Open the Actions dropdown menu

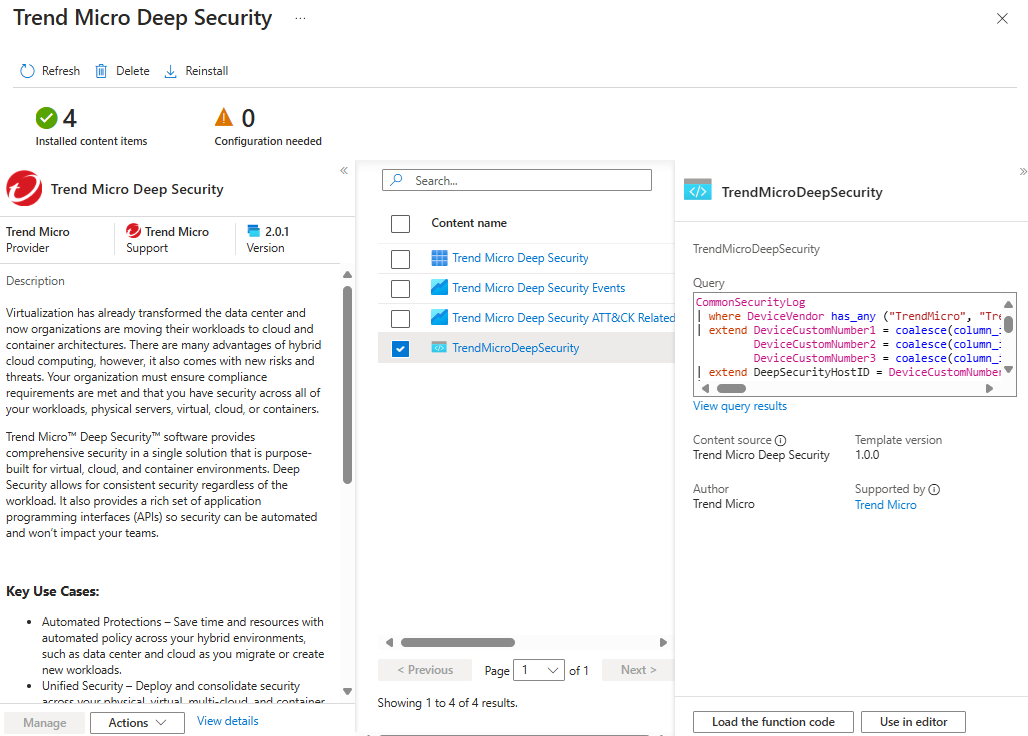(x=137, y=723)
